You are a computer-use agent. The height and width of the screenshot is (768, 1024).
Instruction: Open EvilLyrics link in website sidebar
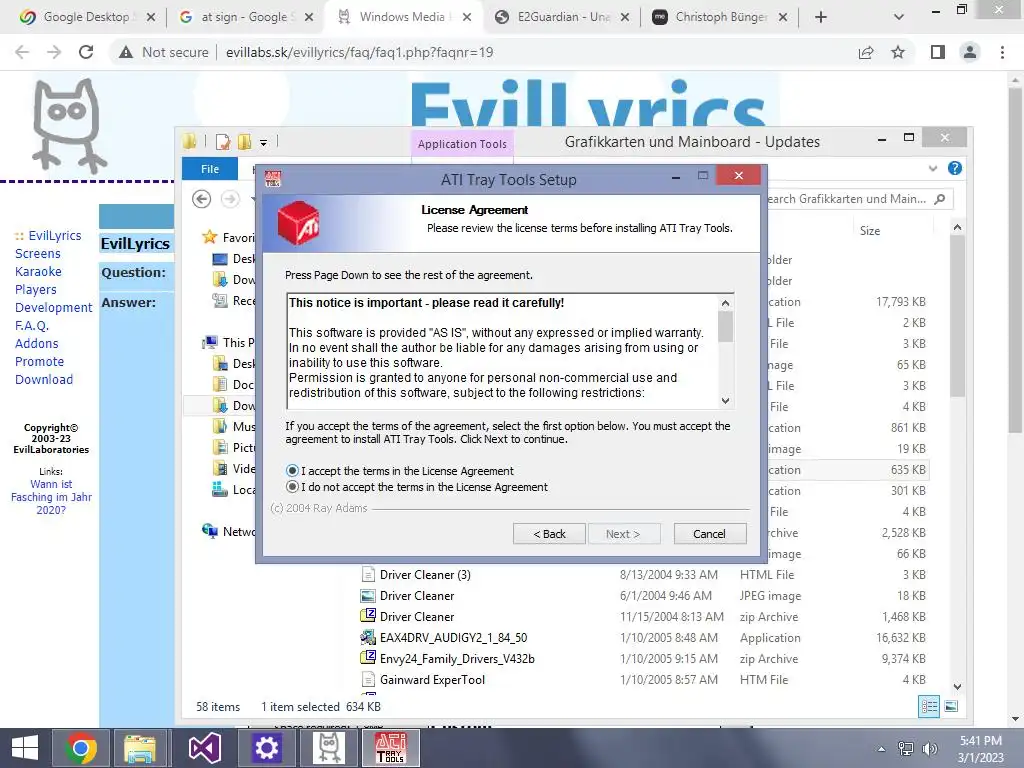click(55, 236)
